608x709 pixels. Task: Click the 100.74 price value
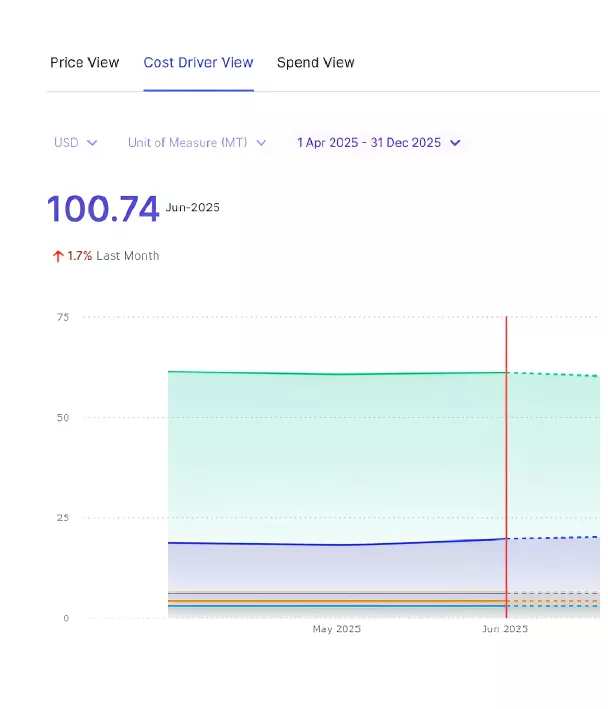(x=103, y=210)
